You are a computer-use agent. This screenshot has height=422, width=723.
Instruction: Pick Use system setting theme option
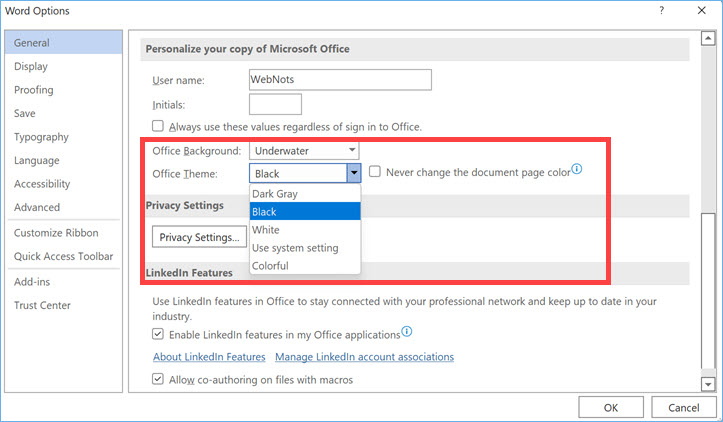(x=295, y=248)
